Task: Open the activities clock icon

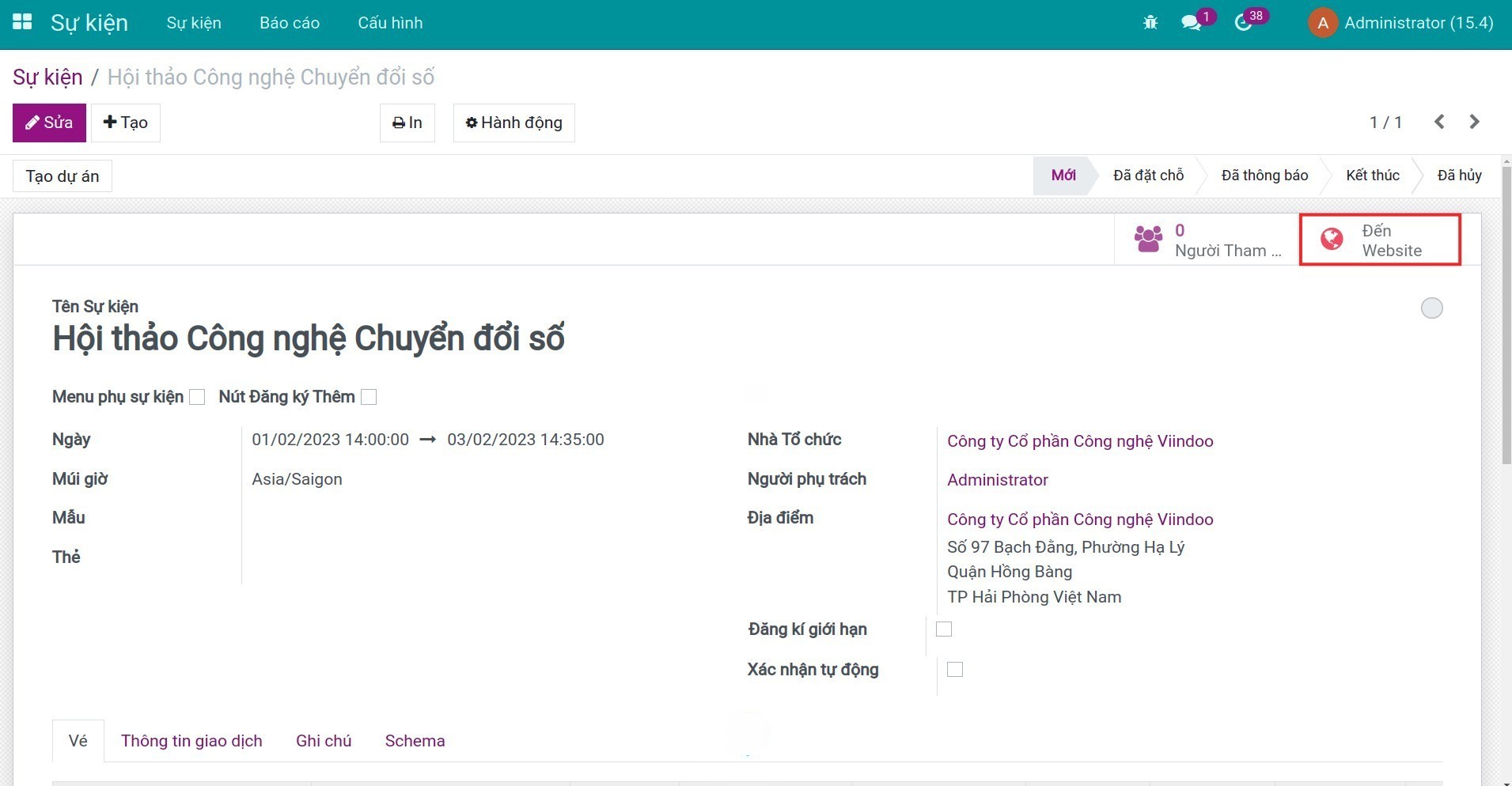Action: (x=1242, y=22)
